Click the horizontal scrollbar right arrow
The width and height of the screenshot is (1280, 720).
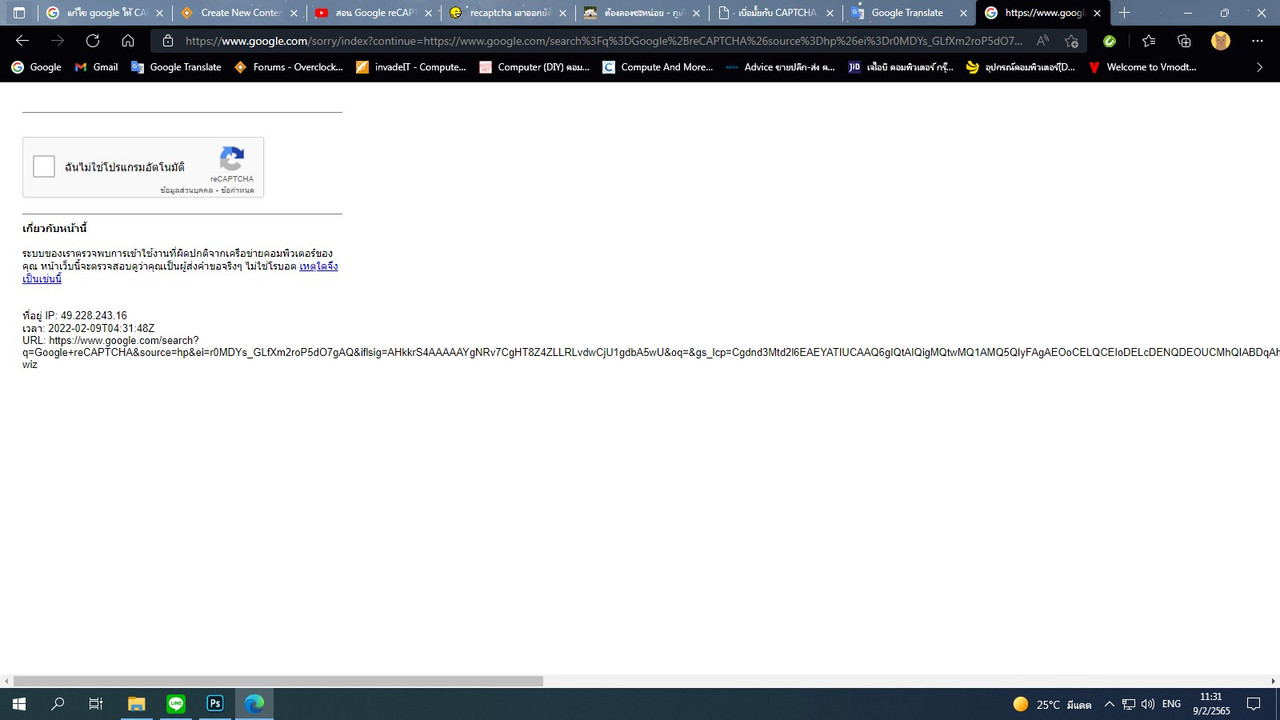(1274, 681)
